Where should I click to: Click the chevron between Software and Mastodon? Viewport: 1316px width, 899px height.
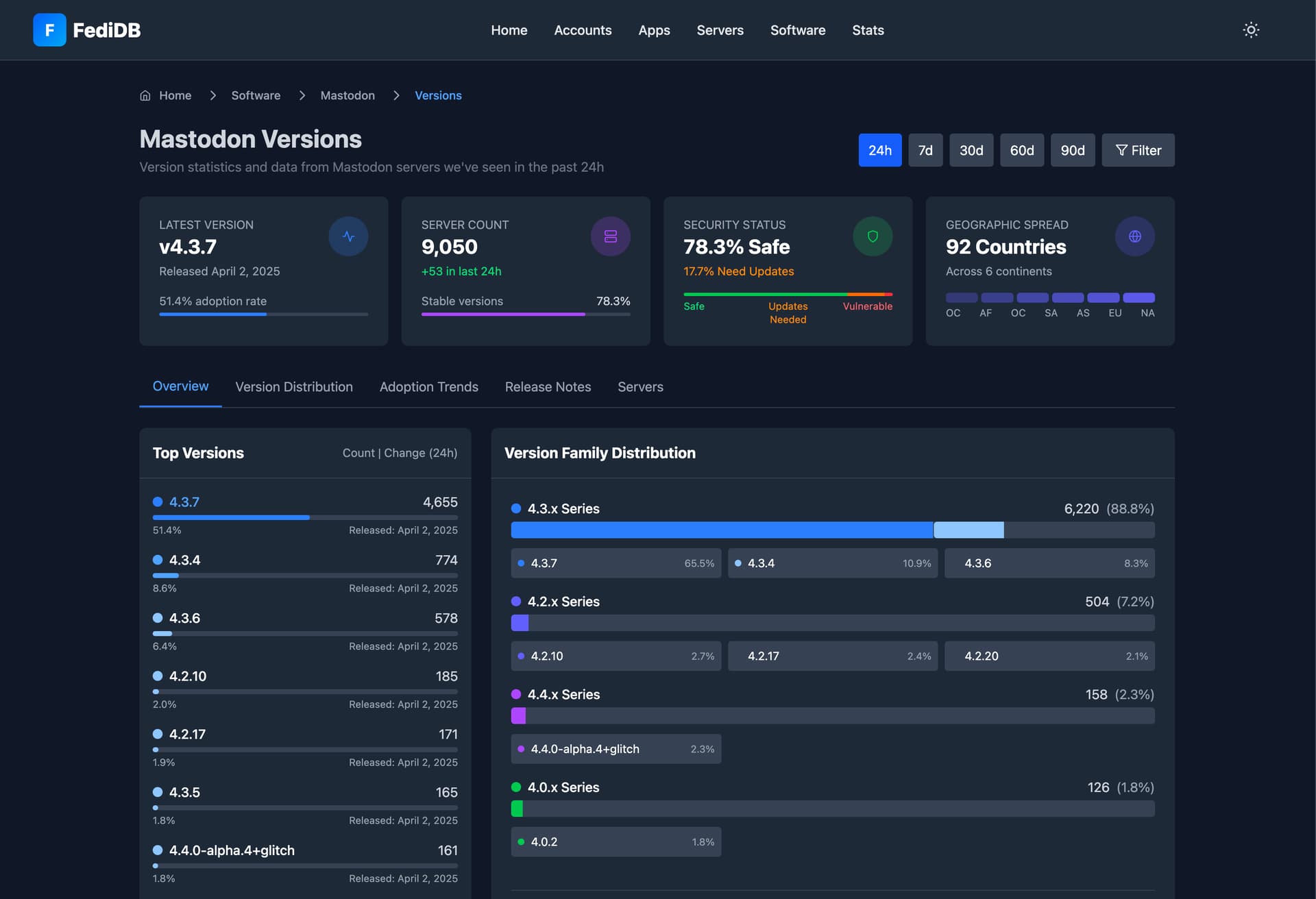click(302, 95)
